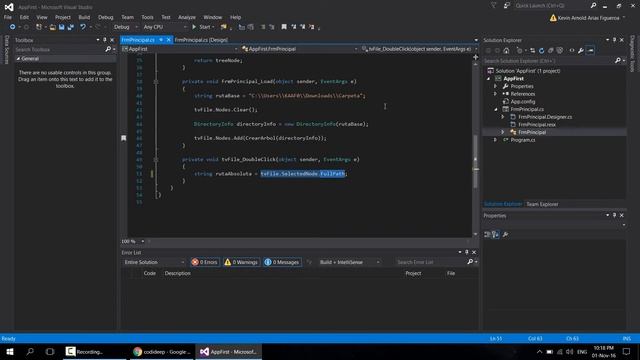Viewport: 640px width, 360px height.
Task: Switch to the Team Explorer tab
Action: click(x=542, y=204)
